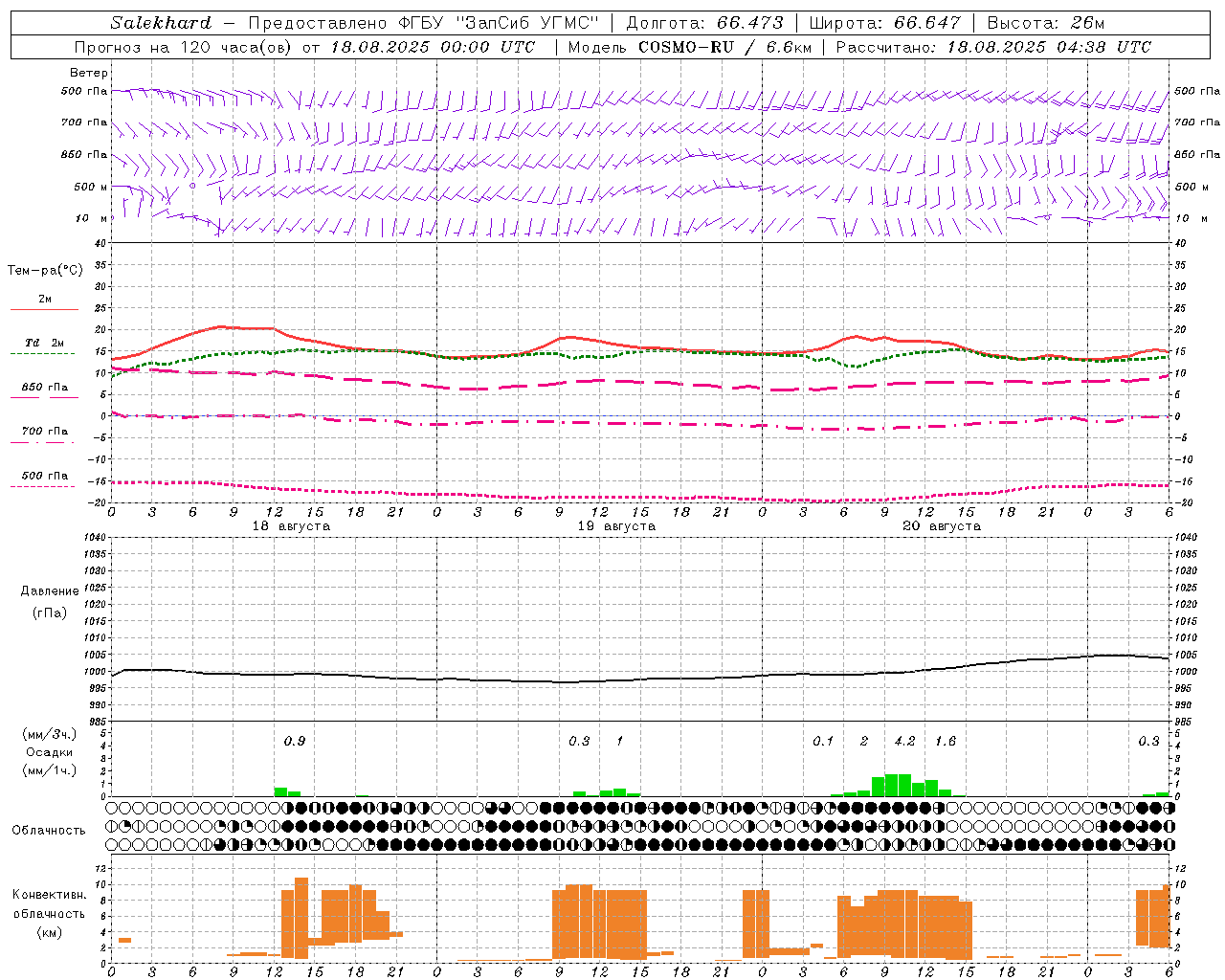Click the '10 м' wind level label at left
The width and height of the screenshot is (1225, 980).
point(92,219)
